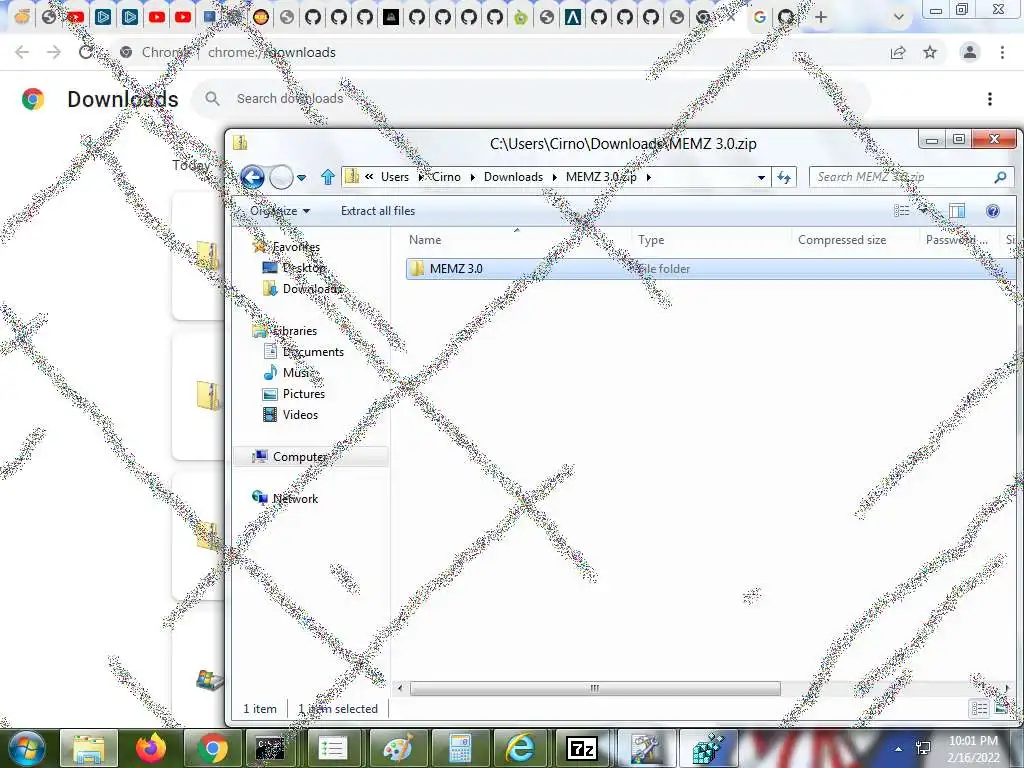Open Internet Explorer from the taskbar

520,748
